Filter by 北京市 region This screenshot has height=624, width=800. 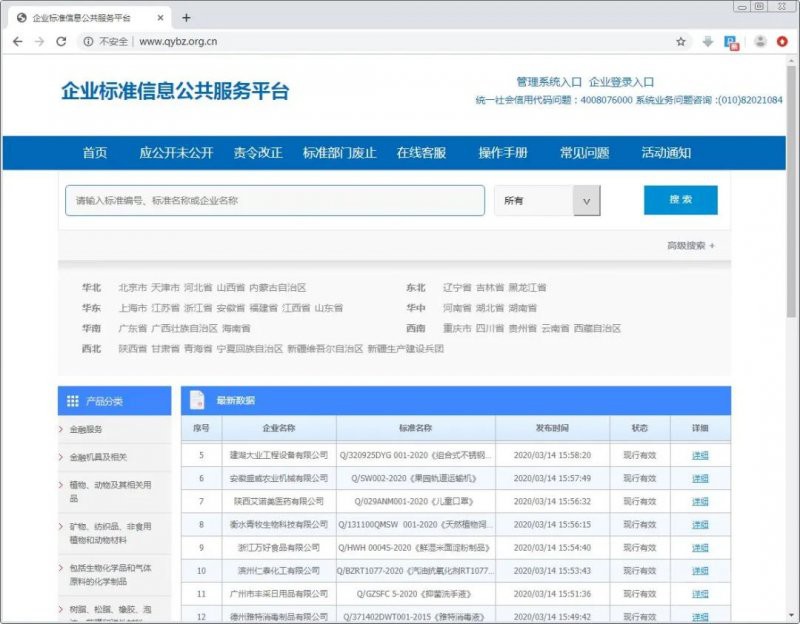[133, 288]
